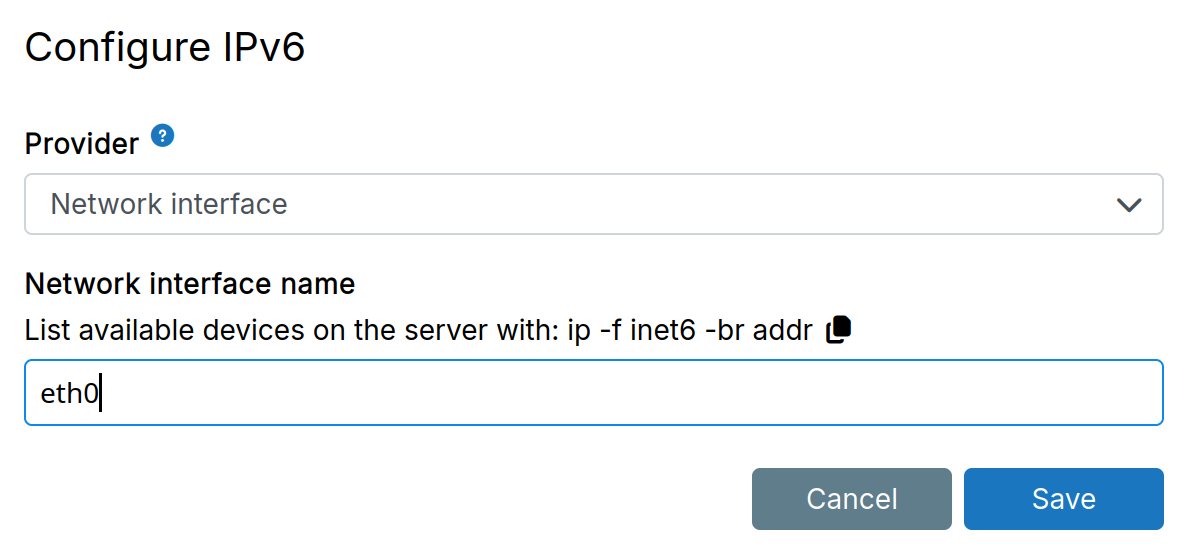Save the IPv6 configuration
Viewport: 1188px width, 554px height.
[x=1063, y=499]
